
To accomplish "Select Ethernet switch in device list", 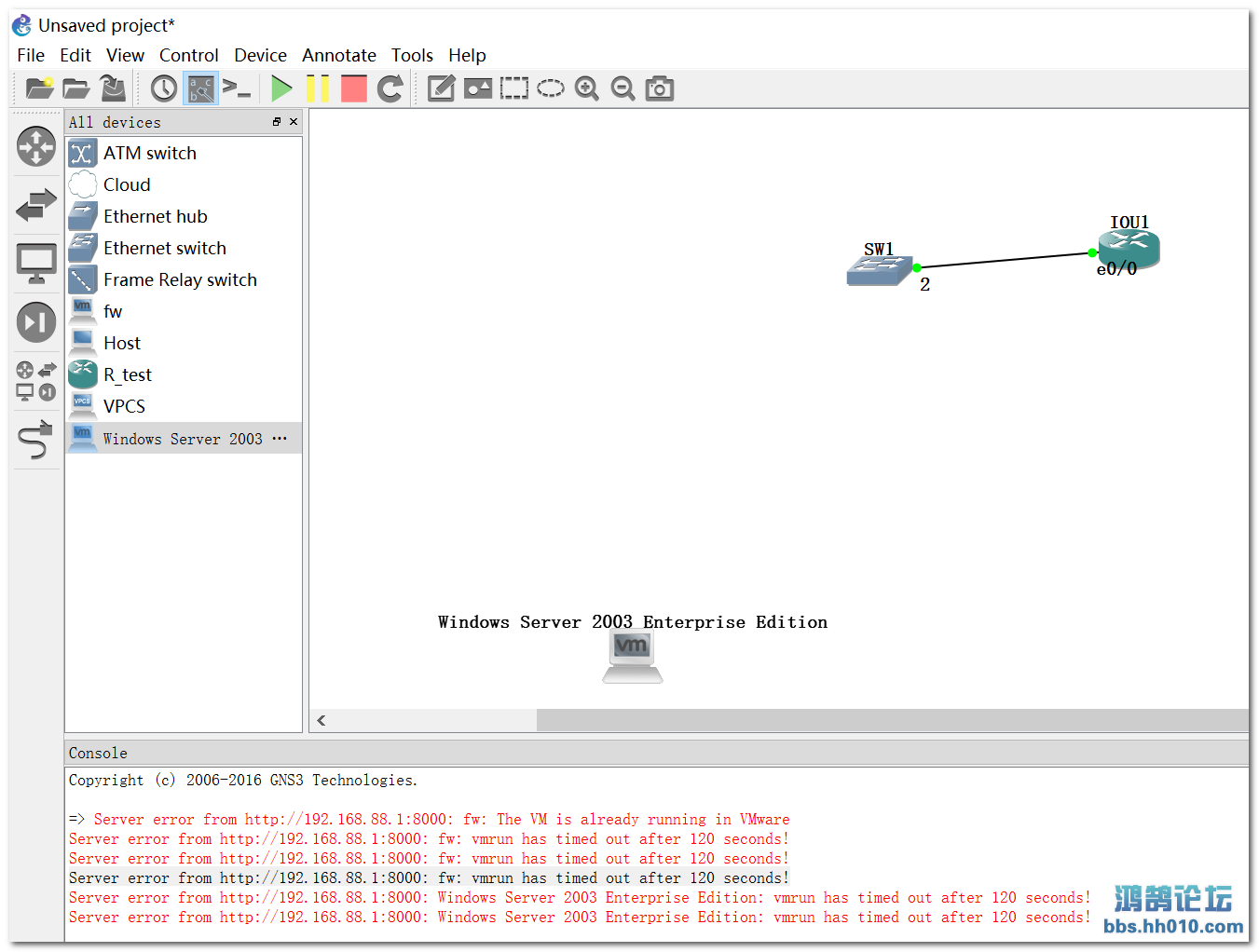I will click(x=184, y=248).
